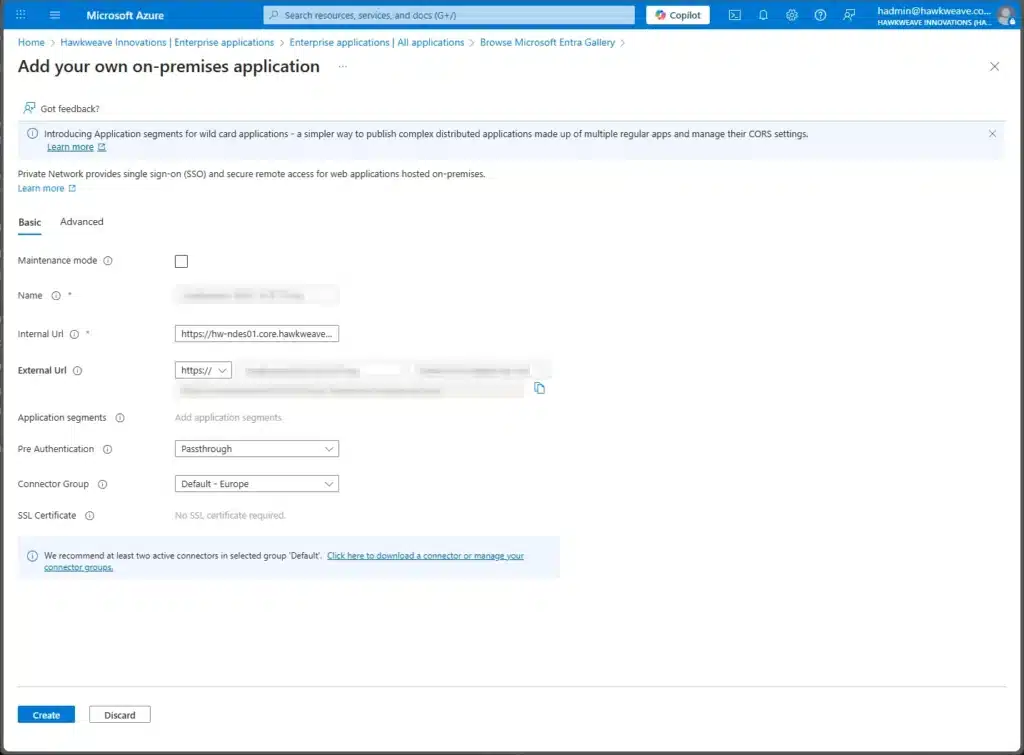Enable the Maintenance mode checkbox

[x=181, y=262]
